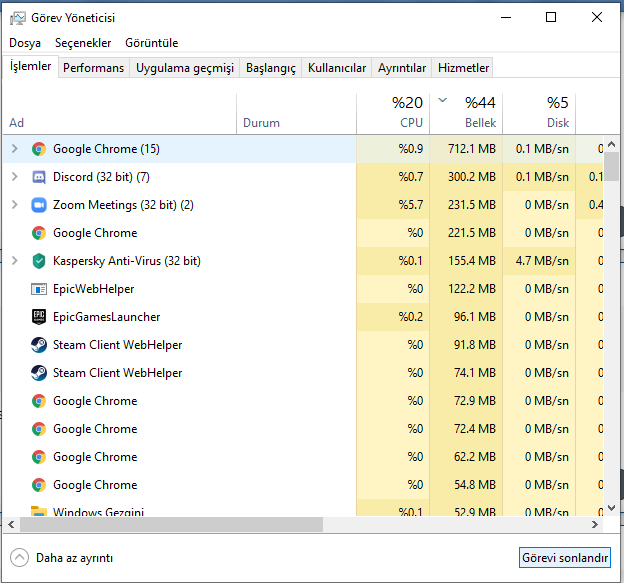The height and width of the screenshot is (583, 624).
Task: Sort by the Bellek column header
Action: tap(466, 114)
